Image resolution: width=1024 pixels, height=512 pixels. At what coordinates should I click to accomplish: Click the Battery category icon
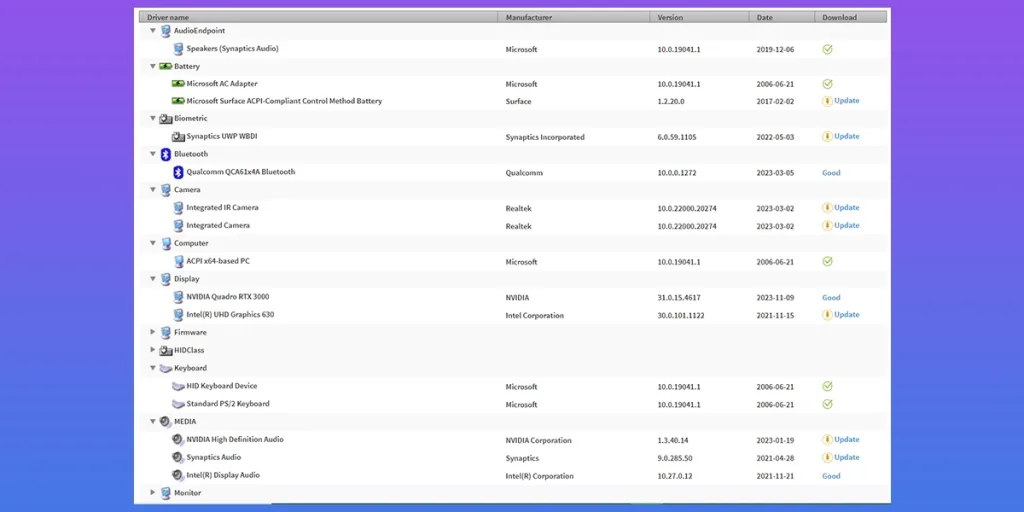(166, 66)
